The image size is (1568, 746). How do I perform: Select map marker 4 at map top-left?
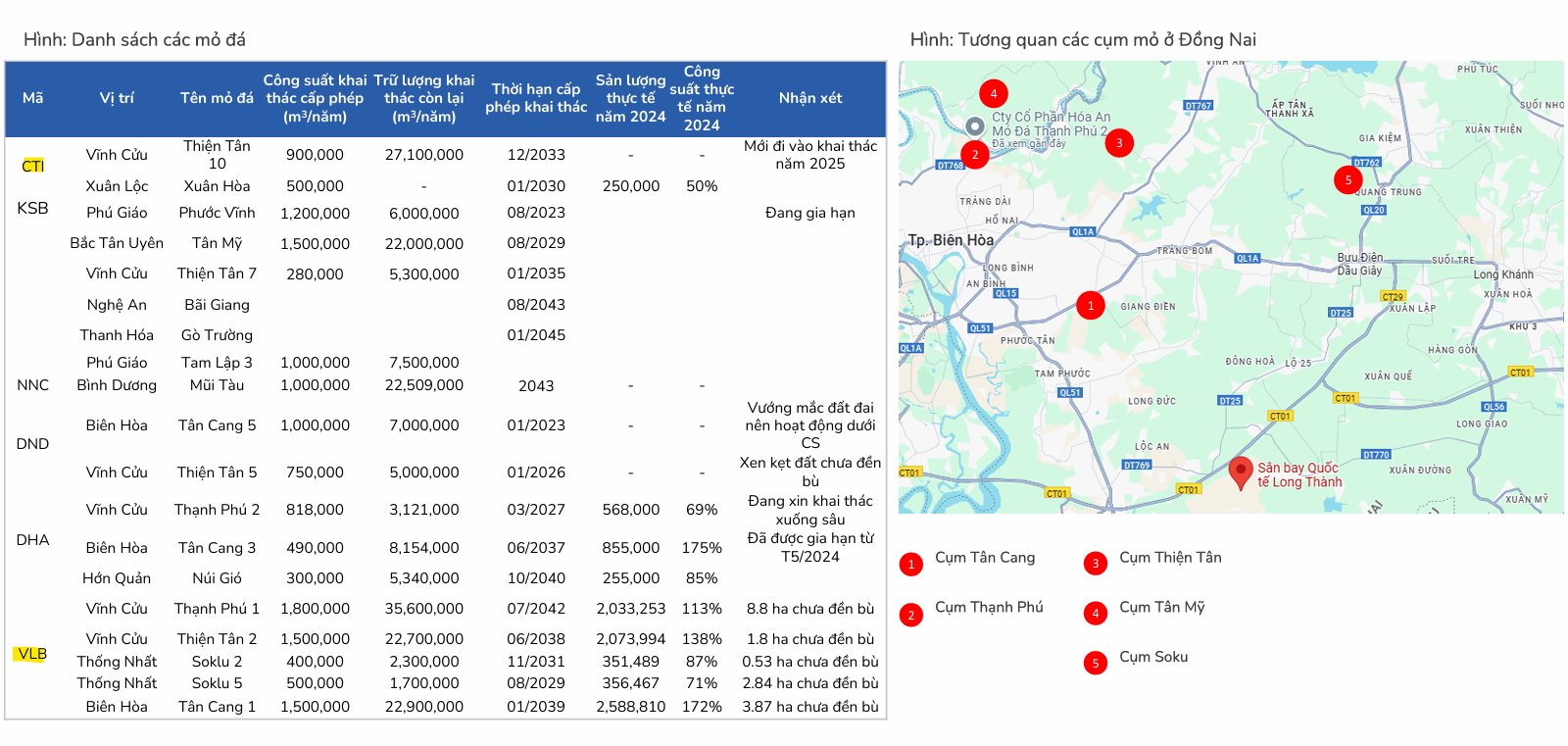[993, 94]
